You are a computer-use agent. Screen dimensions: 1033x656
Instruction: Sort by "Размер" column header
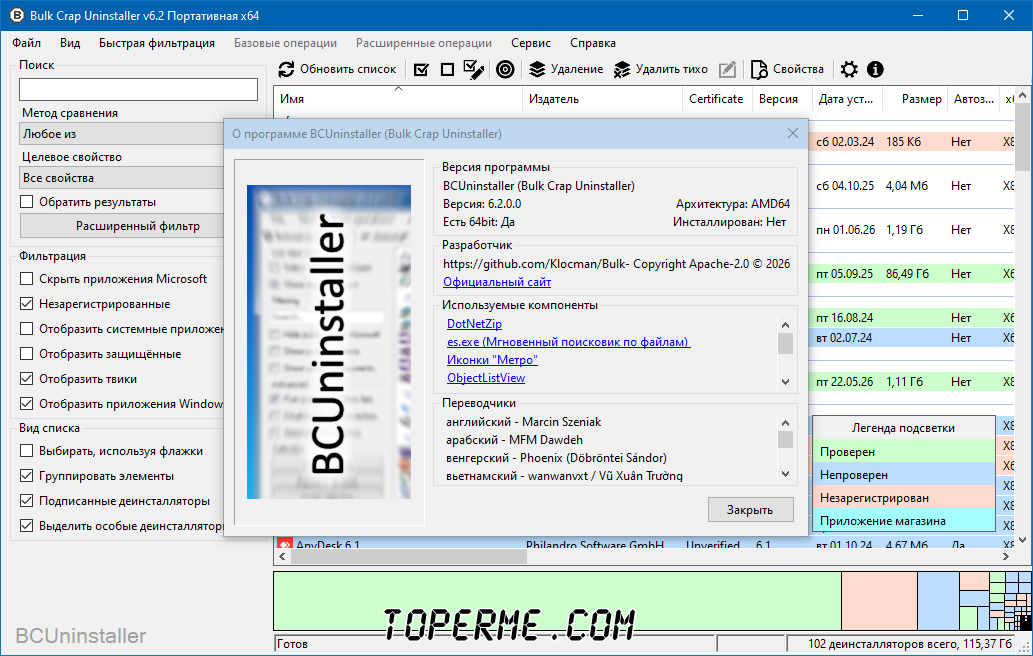coord(914,99)
